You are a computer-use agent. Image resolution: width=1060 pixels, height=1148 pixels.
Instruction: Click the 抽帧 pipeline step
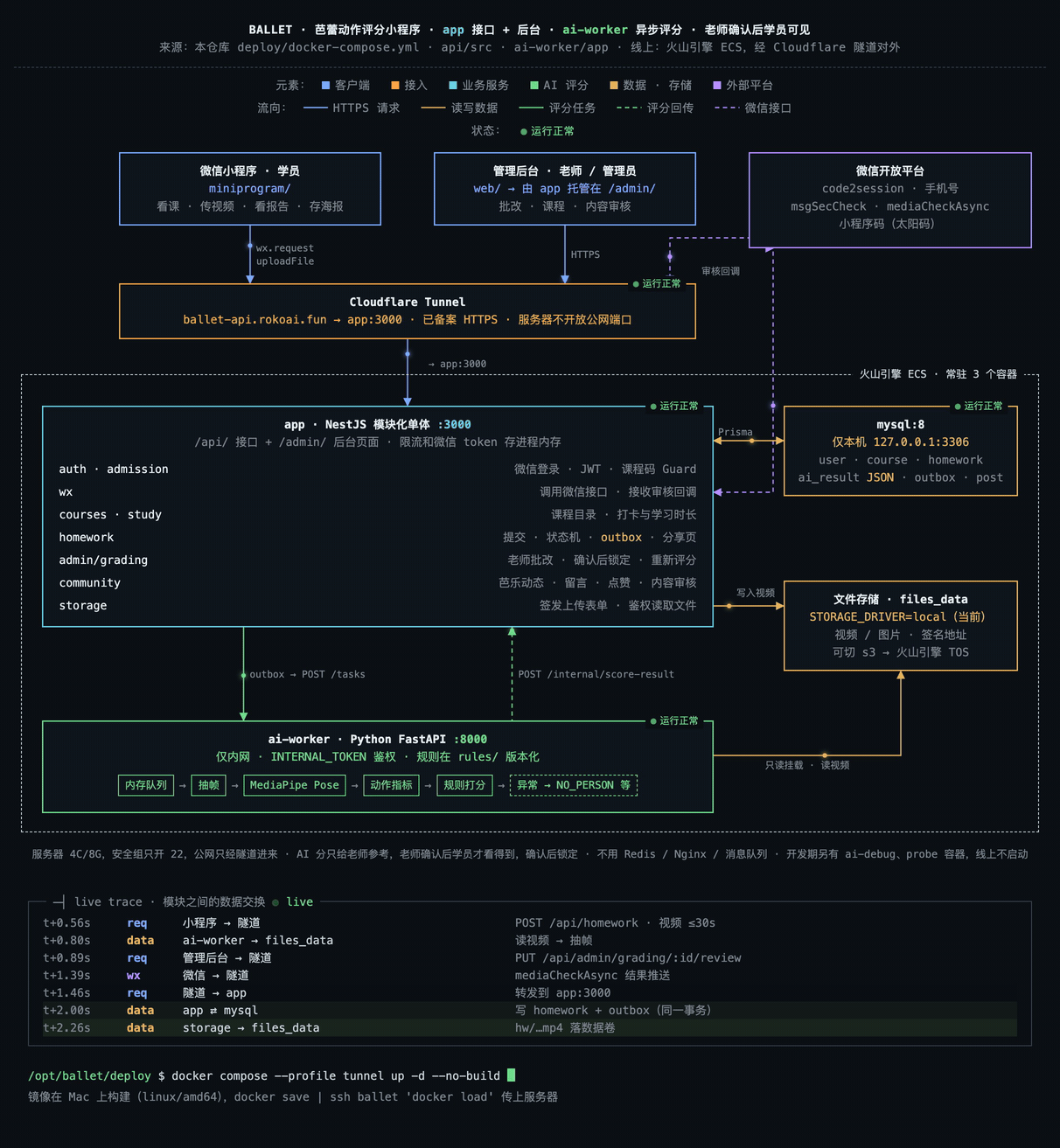[209, 785]
